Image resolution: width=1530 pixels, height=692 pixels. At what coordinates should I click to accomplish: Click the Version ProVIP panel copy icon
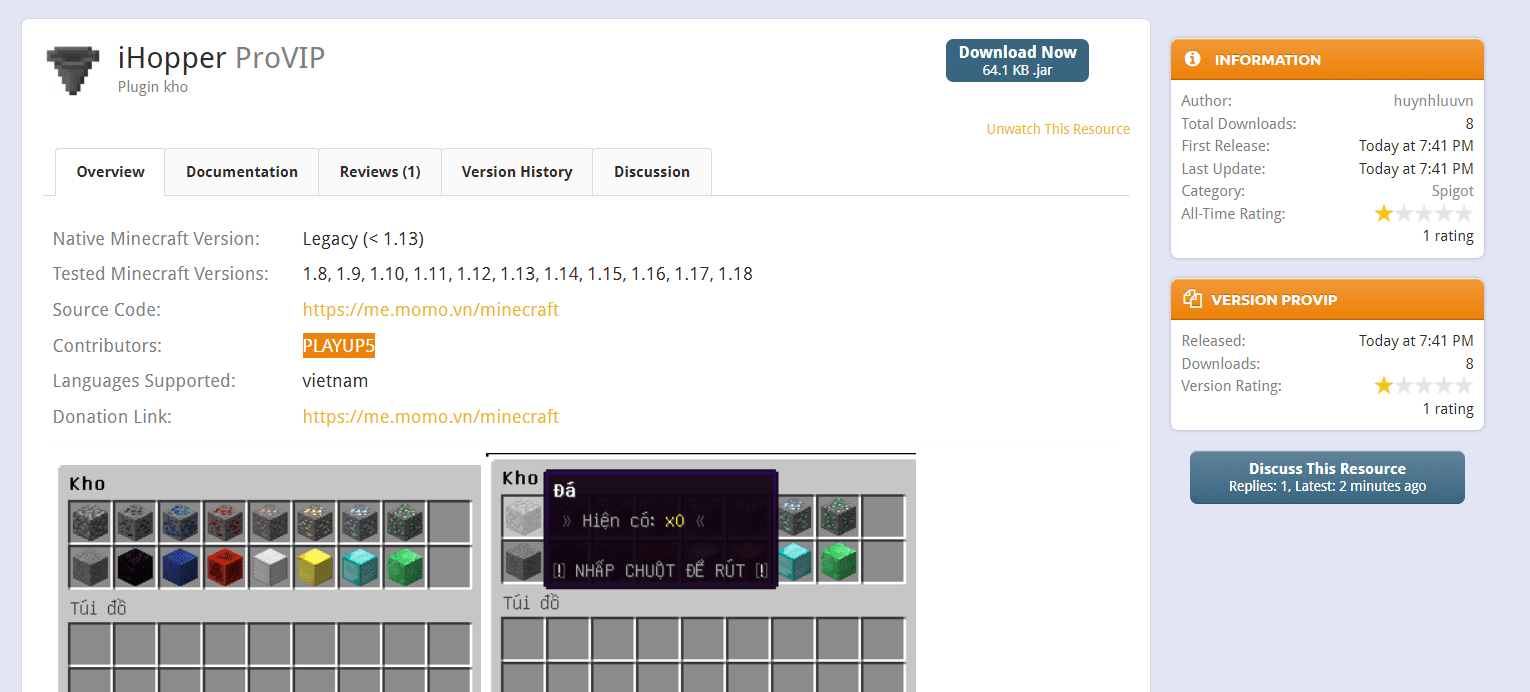pyautogui.click(x=1192, y=299)
